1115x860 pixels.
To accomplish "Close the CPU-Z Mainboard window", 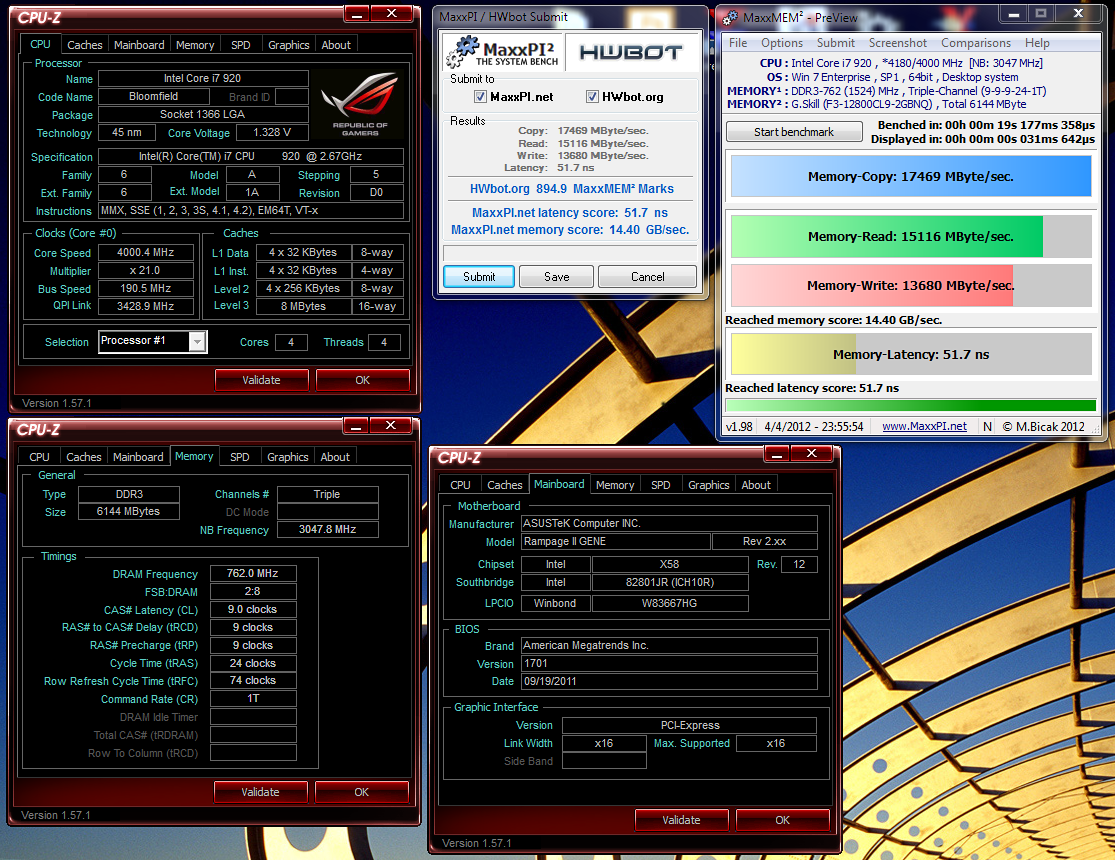I will pos(811,453).
